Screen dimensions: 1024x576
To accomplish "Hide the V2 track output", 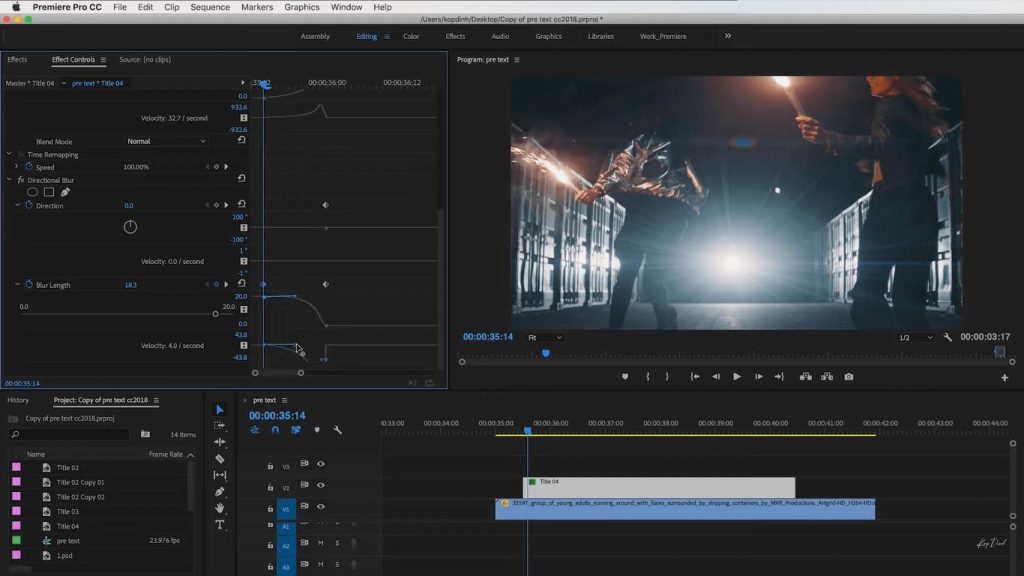I will (x=321, y=485).
